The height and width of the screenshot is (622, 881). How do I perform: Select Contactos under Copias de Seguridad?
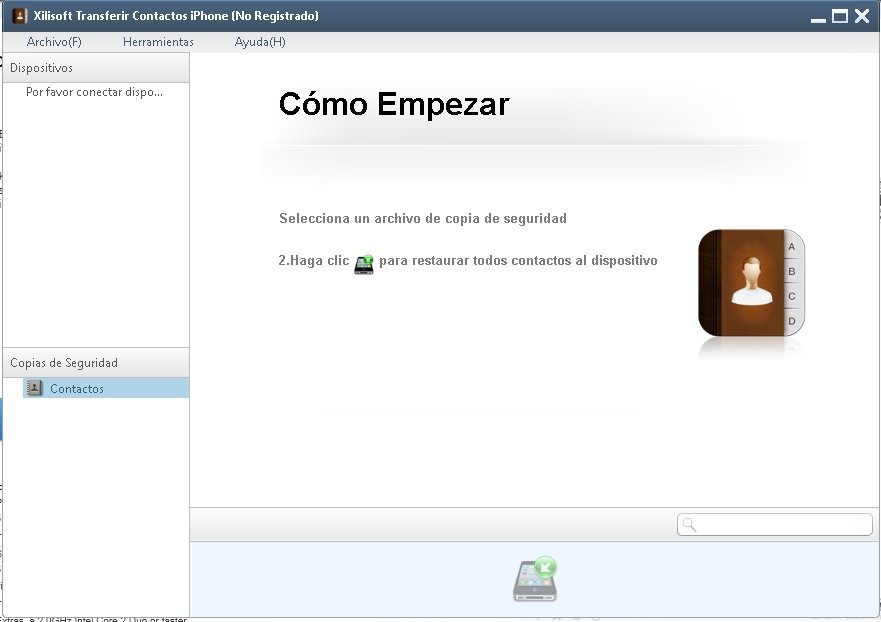106,388
